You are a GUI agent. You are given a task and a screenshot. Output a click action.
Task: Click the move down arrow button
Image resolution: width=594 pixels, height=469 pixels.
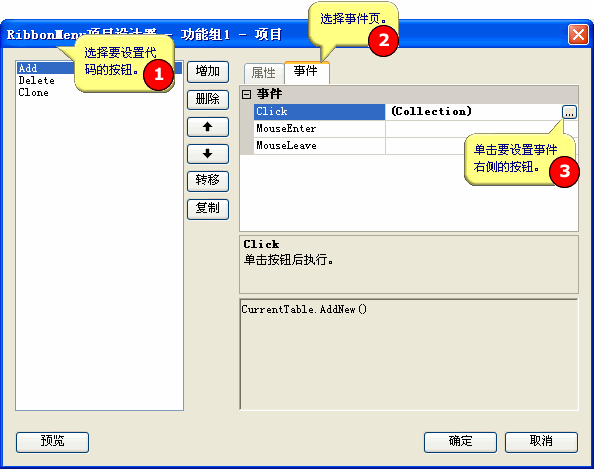[208, 154]
